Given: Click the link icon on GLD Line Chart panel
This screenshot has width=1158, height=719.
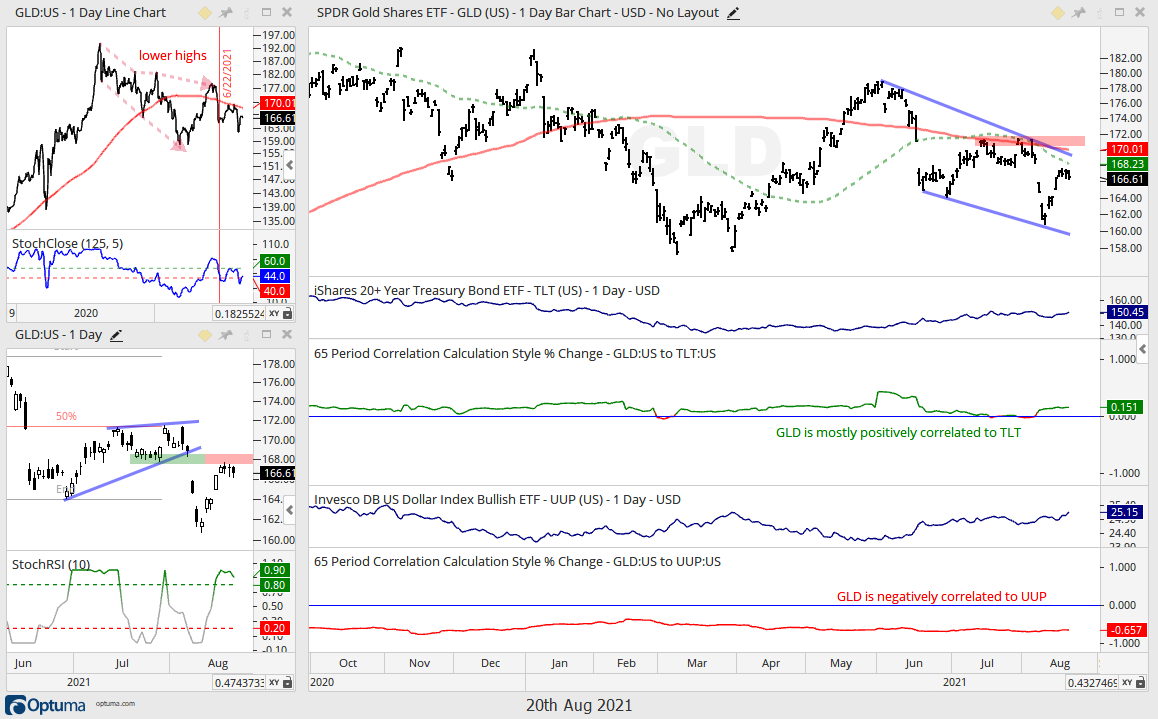Looking at the screenshot, I should tap(247, 13).
